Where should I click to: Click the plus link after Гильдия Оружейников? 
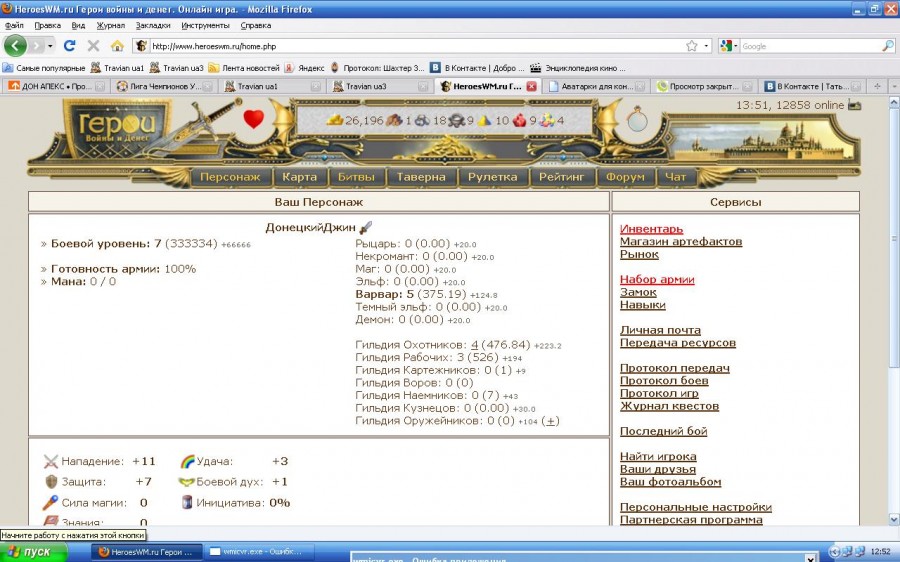(550, 421)
